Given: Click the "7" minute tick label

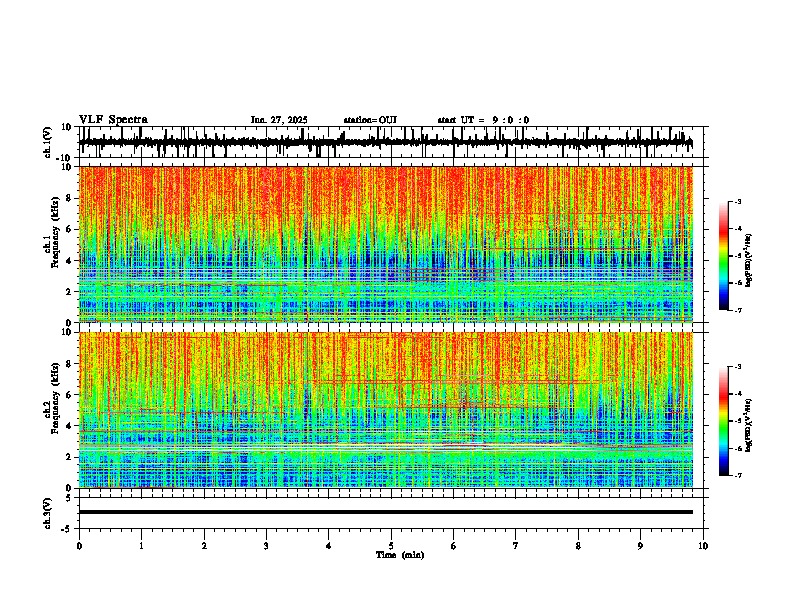Looking at the screenshot, I should 516,546.
